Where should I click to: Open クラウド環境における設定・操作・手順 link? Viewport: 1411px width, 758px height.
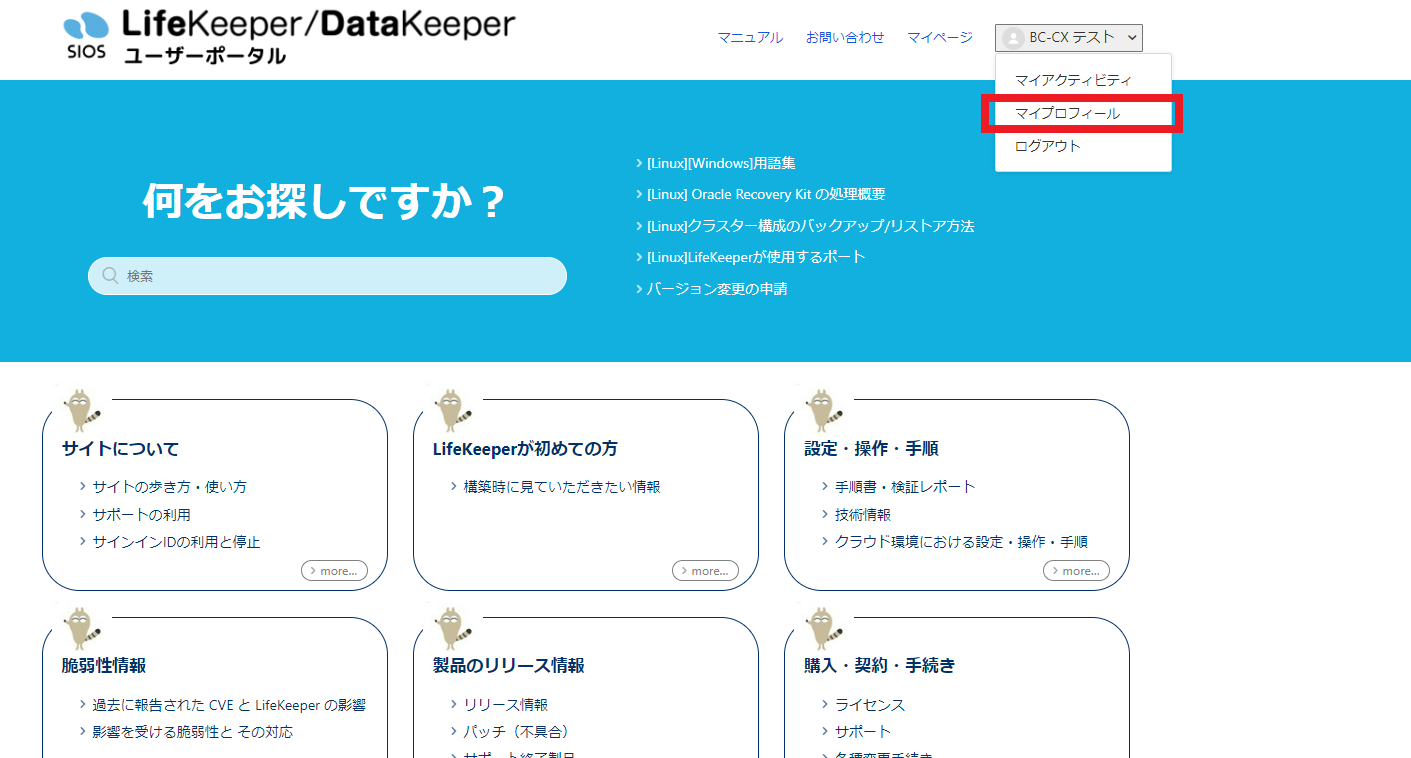tap(961, 542)
